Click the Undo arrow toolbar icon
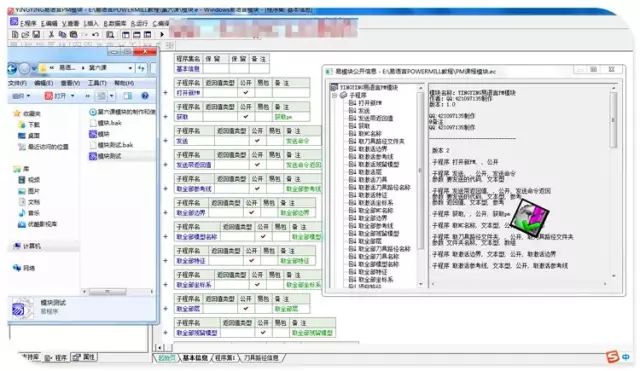Viewport: 640px width, 371px height. 95,34
